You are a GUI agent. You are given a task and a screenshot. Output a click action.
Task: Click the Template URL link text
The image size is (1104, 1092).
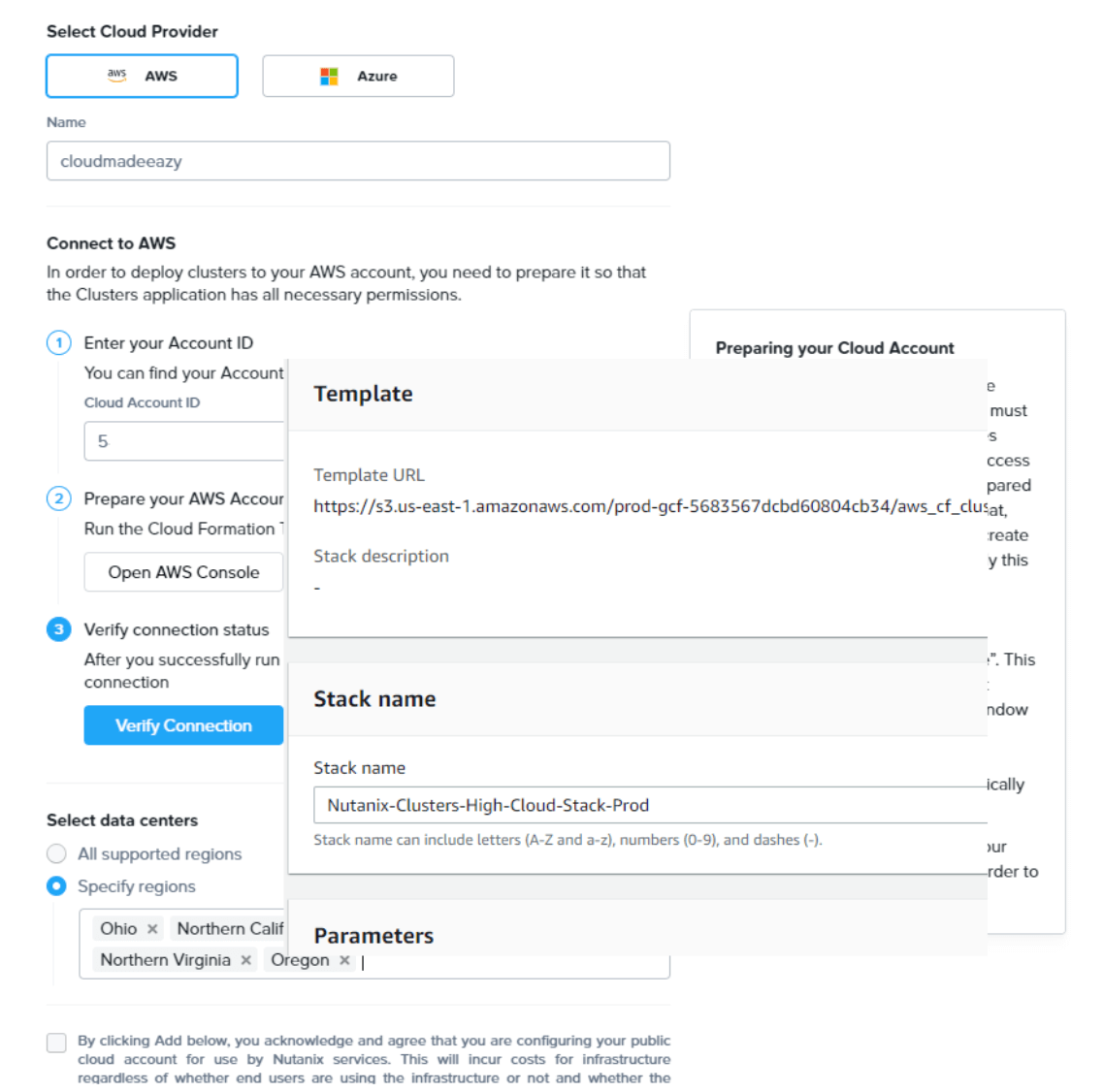click(x=650, y=506)
